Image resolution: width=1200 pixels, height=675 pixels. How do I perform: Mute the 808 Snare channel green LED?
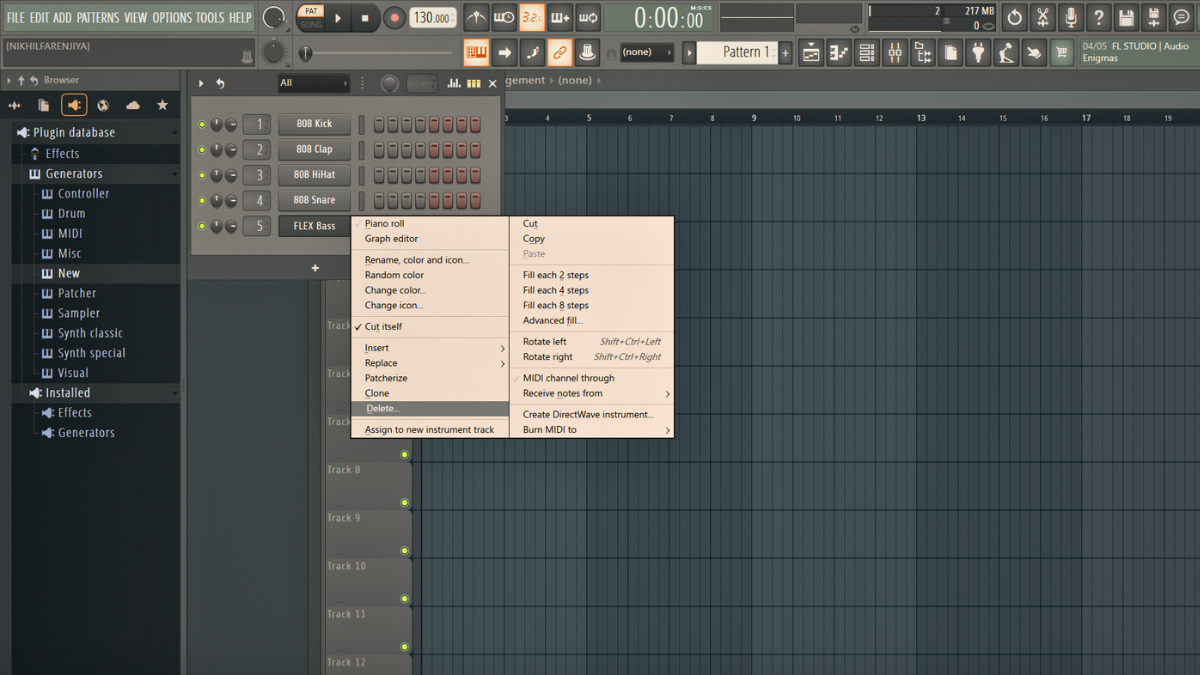tap(202, 201)
